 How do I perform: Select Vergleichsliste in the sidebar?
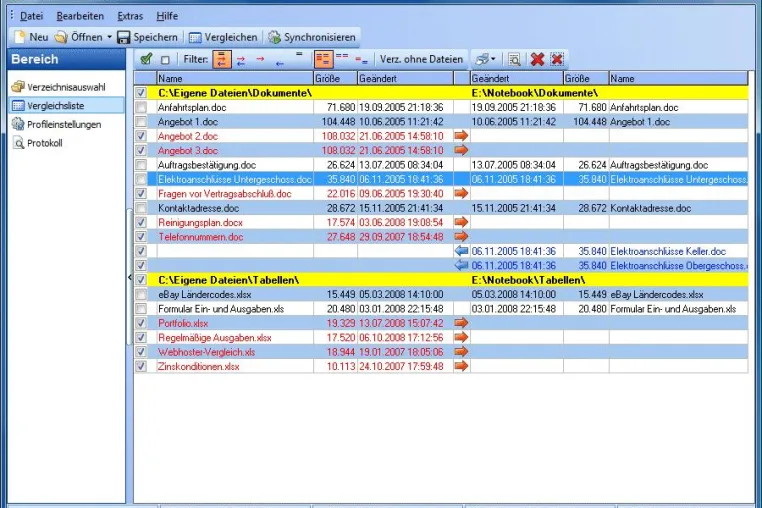tap(67, 105)
